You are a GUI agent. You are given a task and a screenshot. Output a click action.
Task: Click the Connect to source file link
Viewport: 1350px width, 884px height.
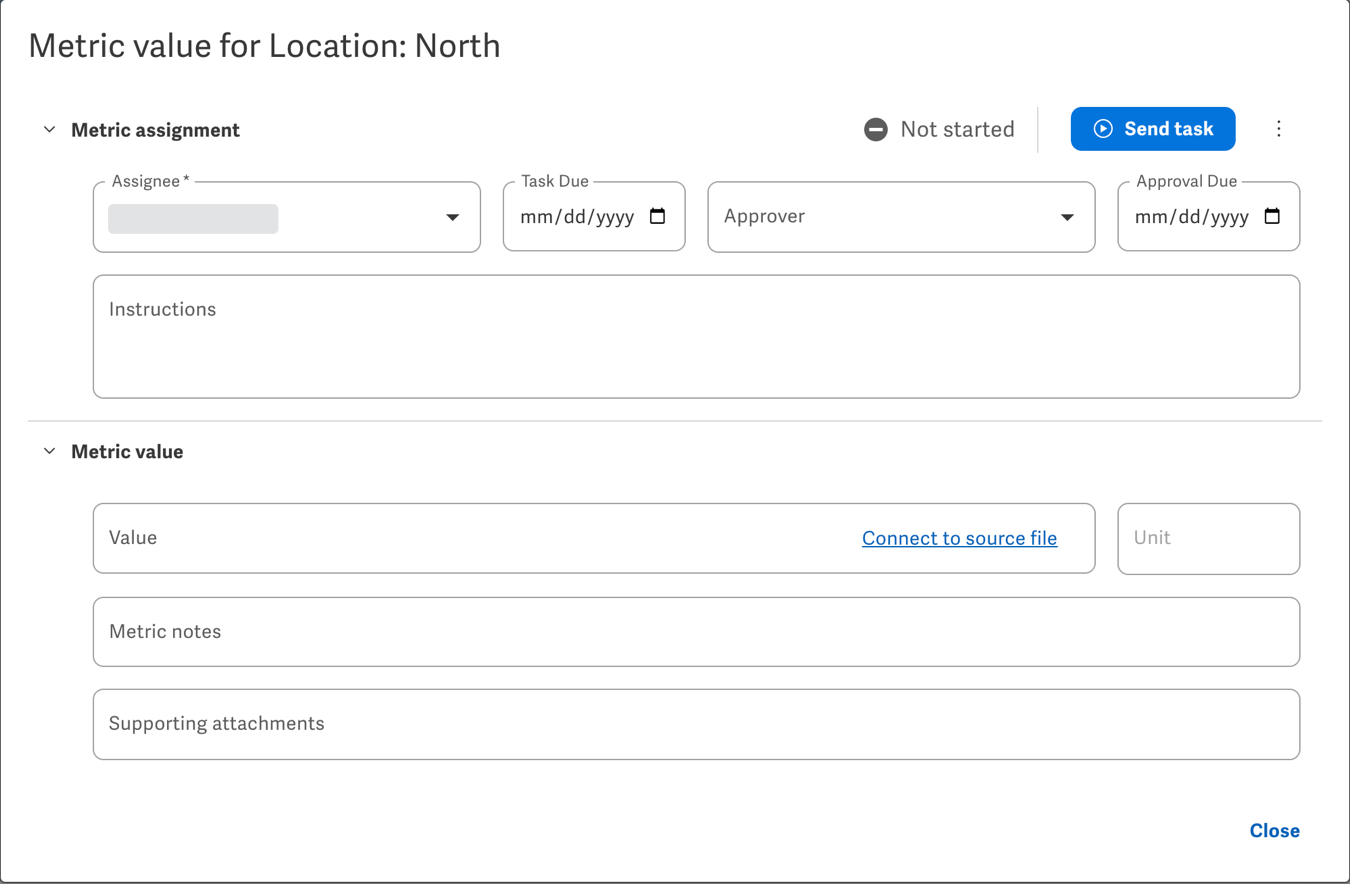tap(960, 538)
